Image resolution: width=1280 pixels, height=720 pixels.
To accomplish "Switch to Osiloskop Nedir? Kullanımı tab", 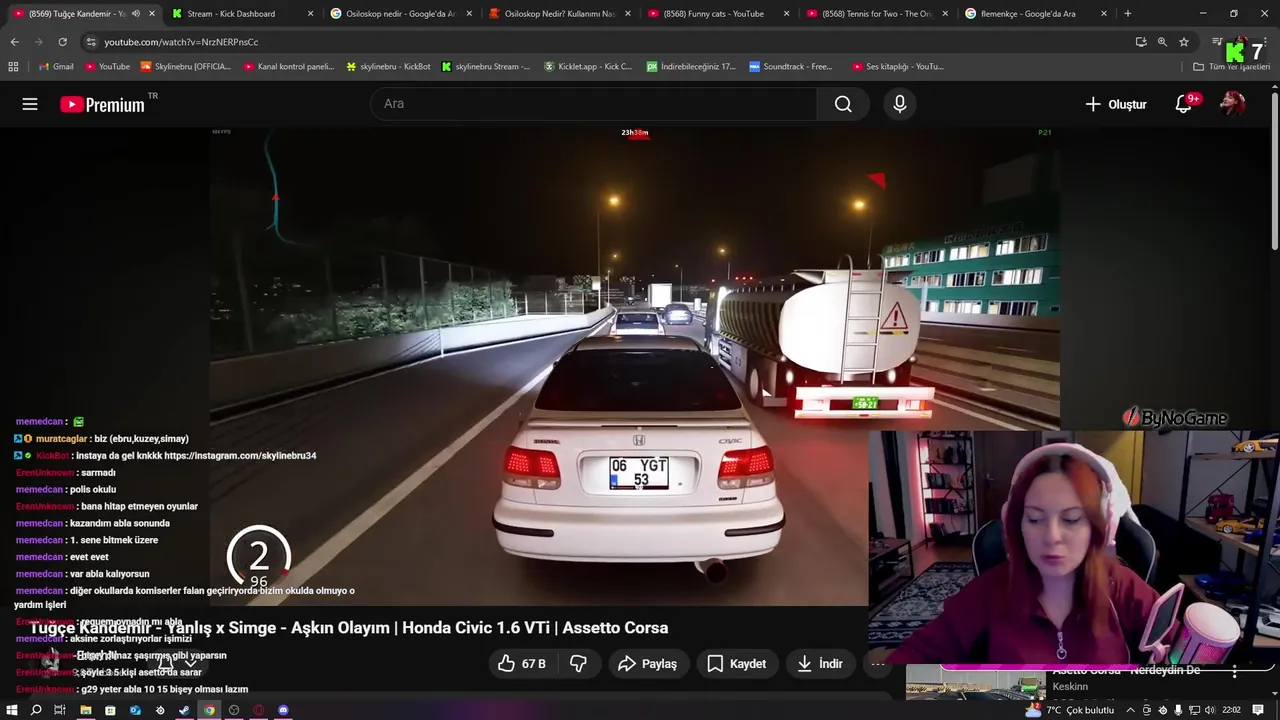I will coord(559,14).
